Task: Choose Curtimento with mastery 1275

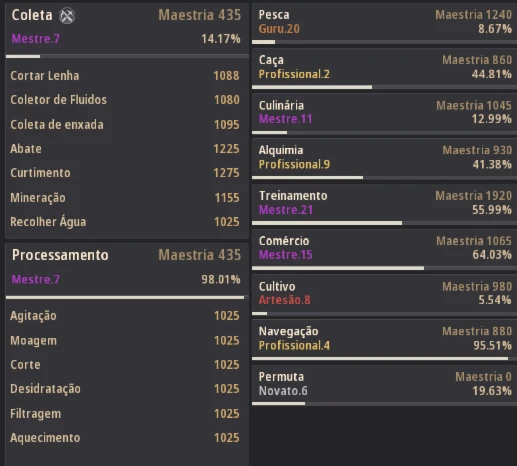Action: pos(125,173)
